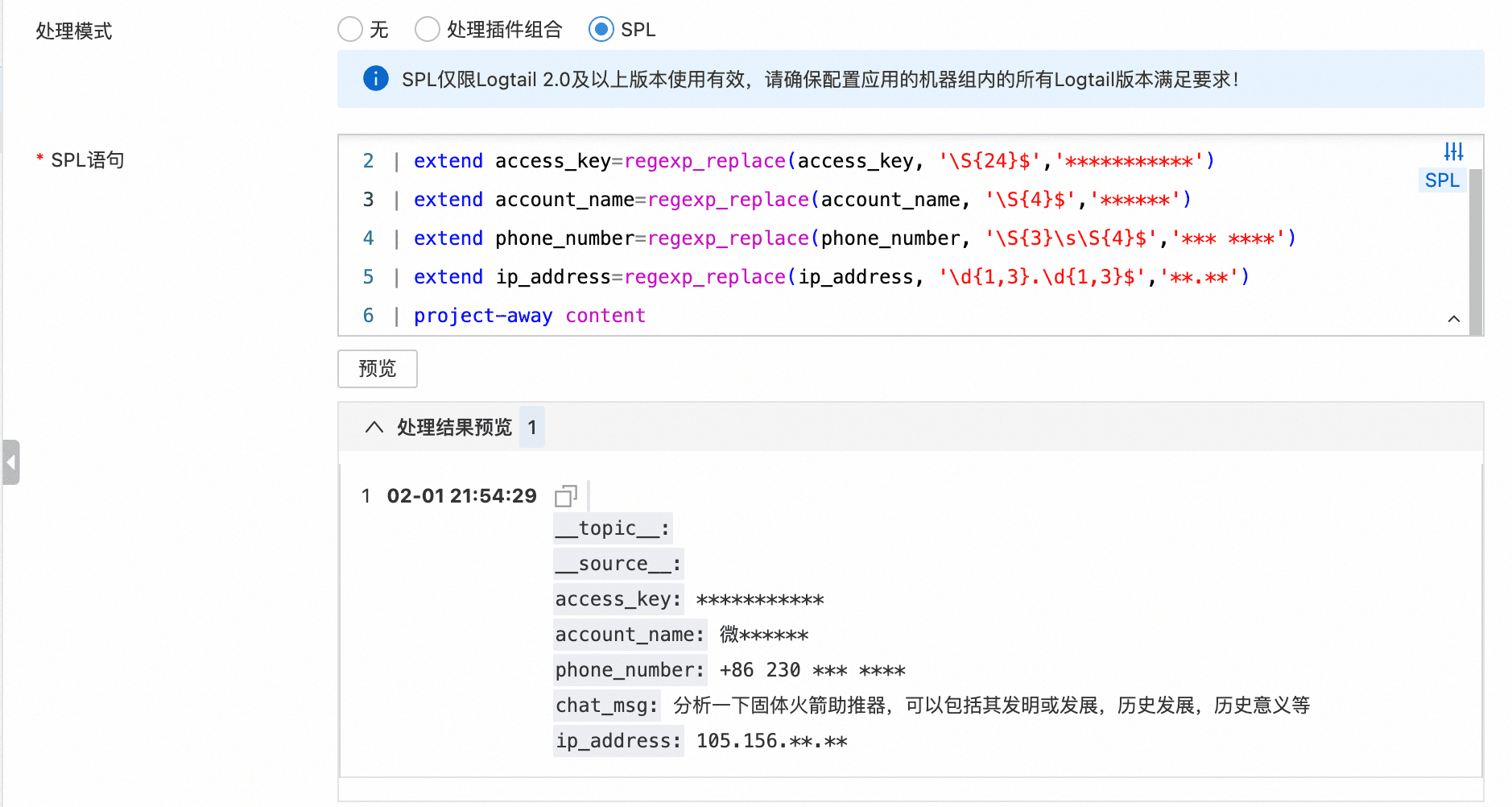
Task: Click the copy icon beside the log timestamp
Action: click(x=566, y=496)
